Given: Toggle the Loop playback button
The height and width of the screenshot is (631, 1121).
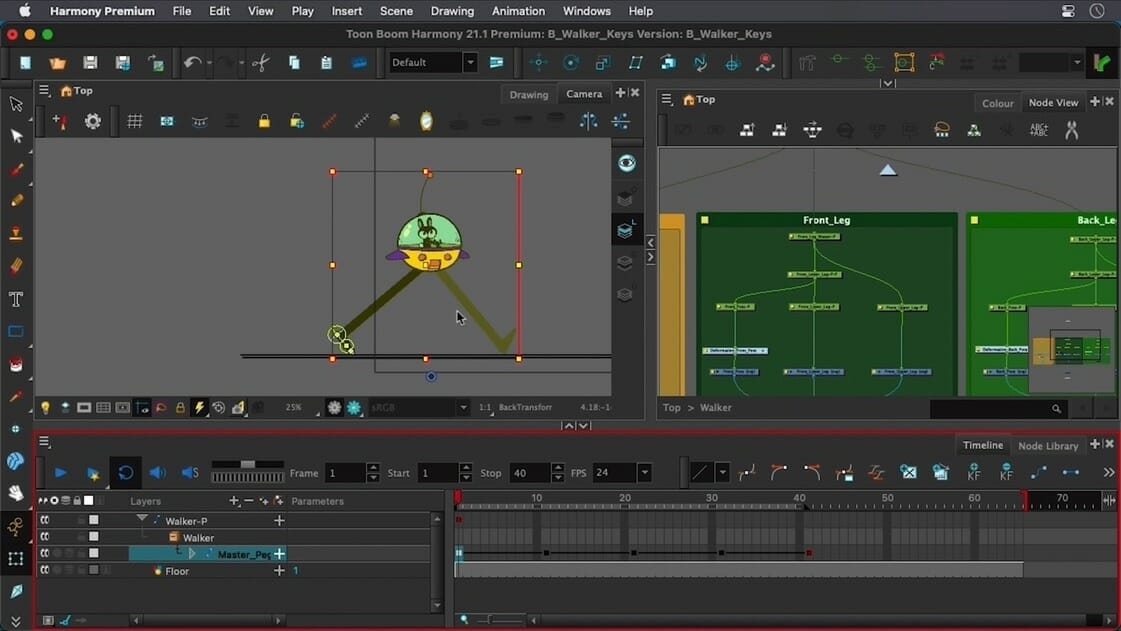Looking at the screenshot, I should (125, 473).
